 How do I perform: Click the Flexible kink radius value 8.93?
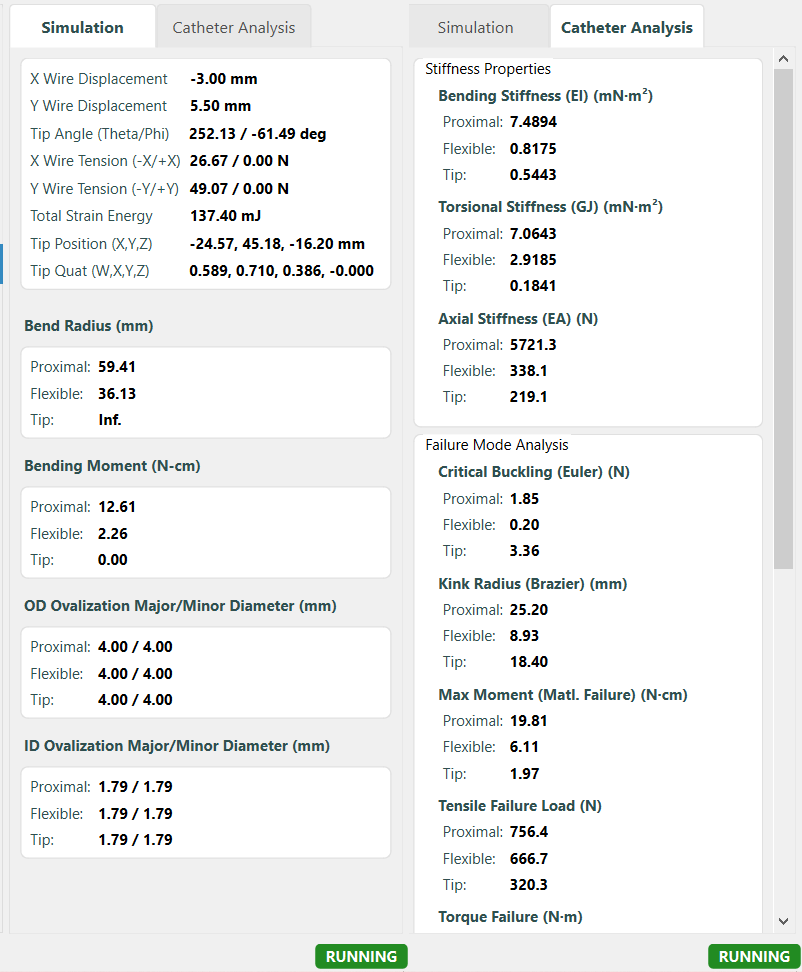524,636
